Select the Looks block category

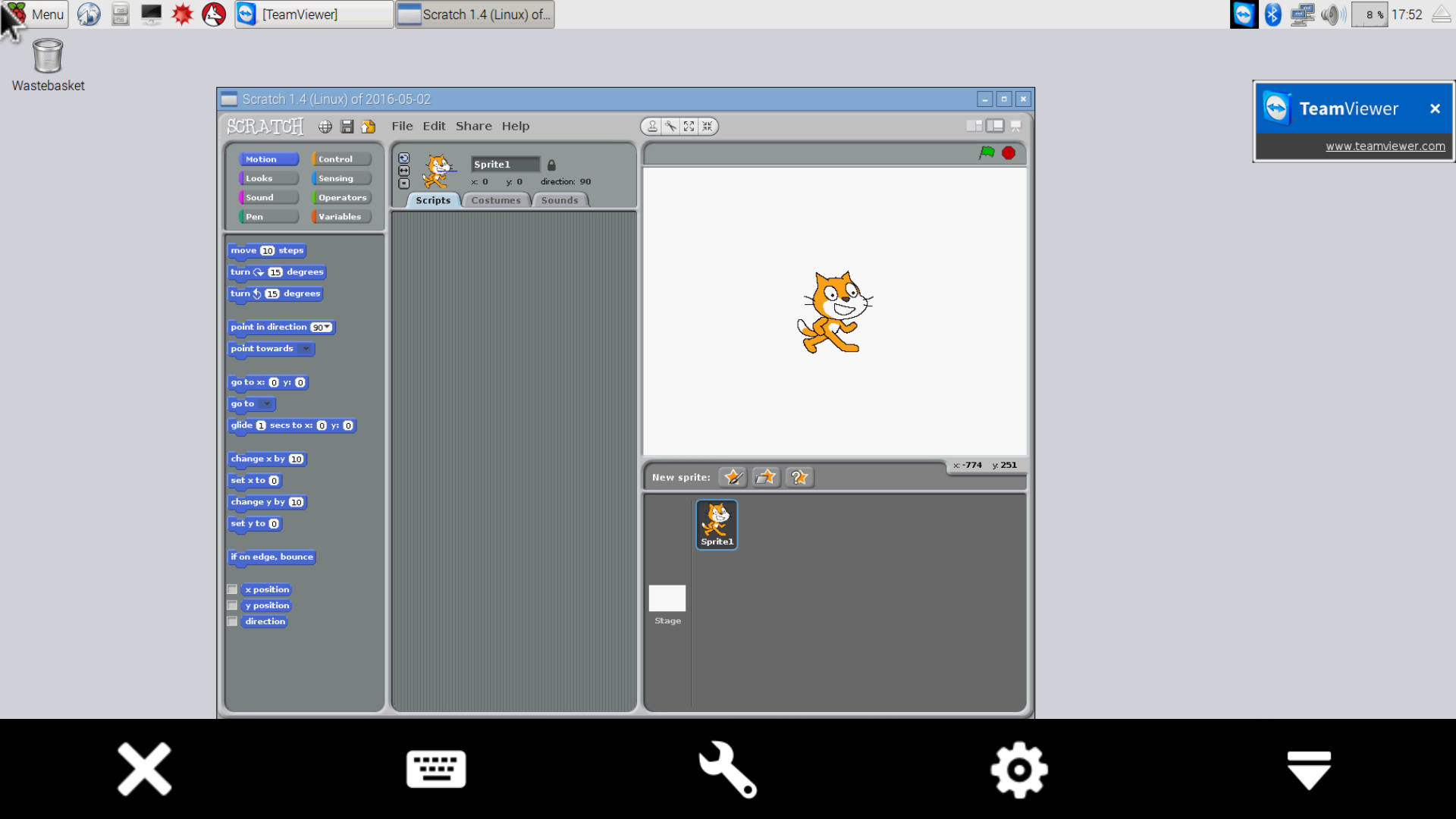point(268,178)
